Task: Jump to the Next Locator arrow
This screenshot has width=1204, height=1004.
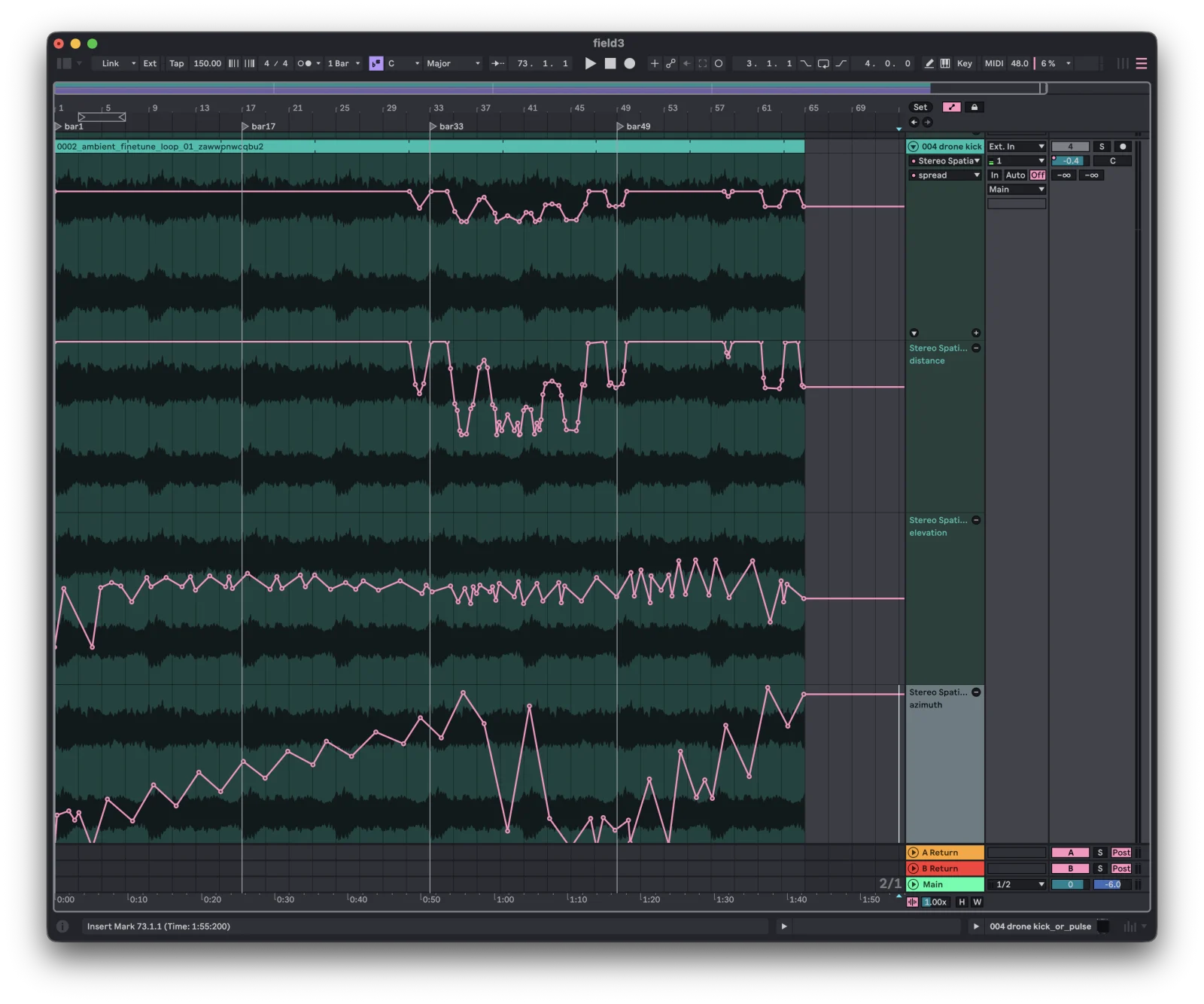Action: [928, 122]
